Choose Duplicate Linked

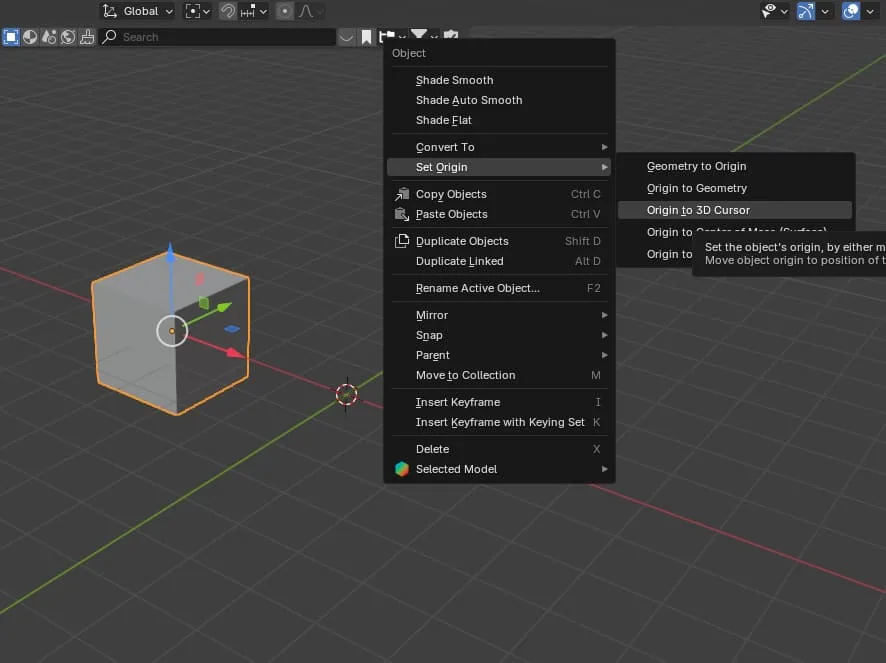click(x=498, y=261)
